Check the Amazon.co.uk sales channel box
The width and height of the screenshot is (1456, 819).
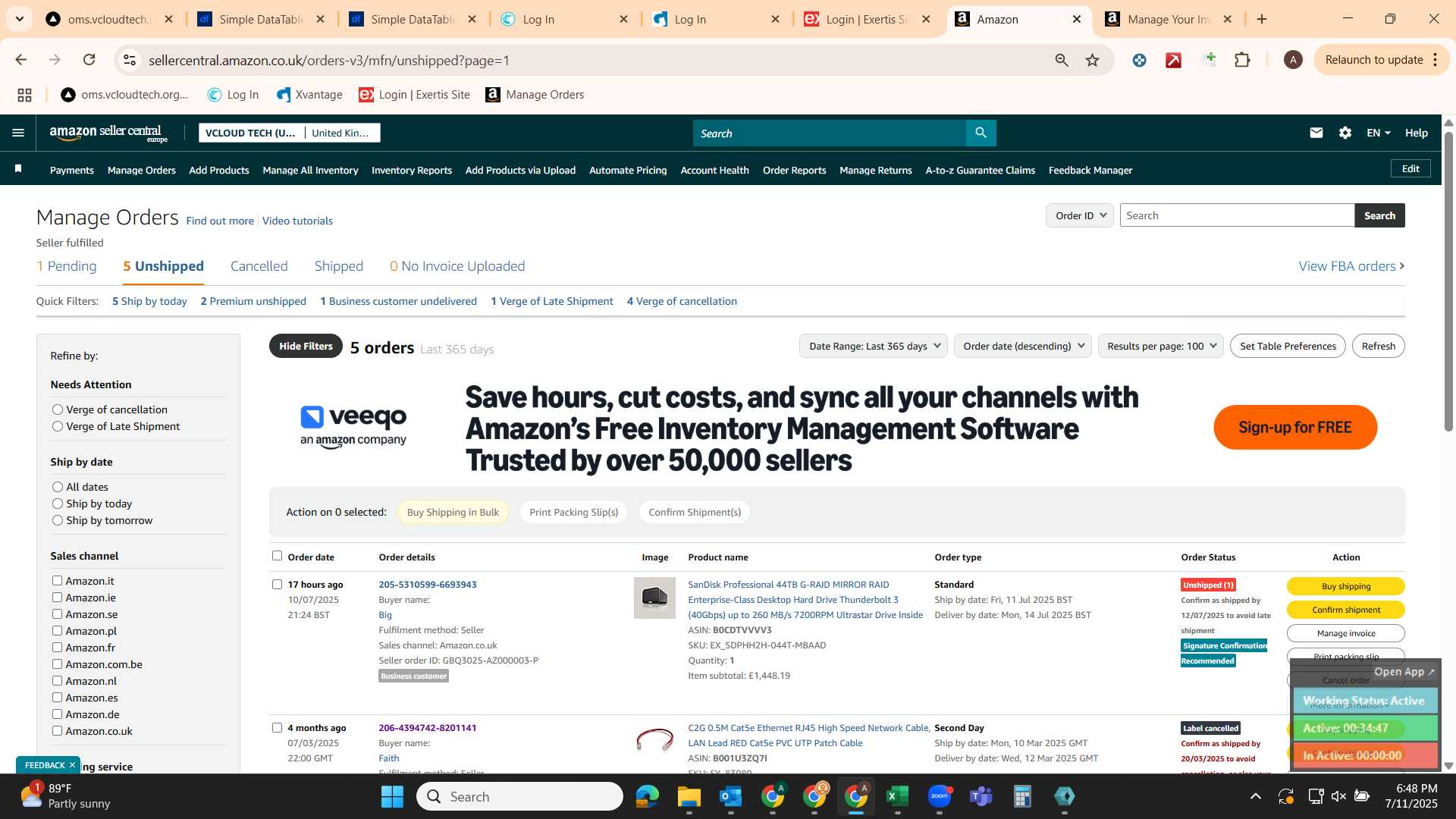click(x=57, y=731)
